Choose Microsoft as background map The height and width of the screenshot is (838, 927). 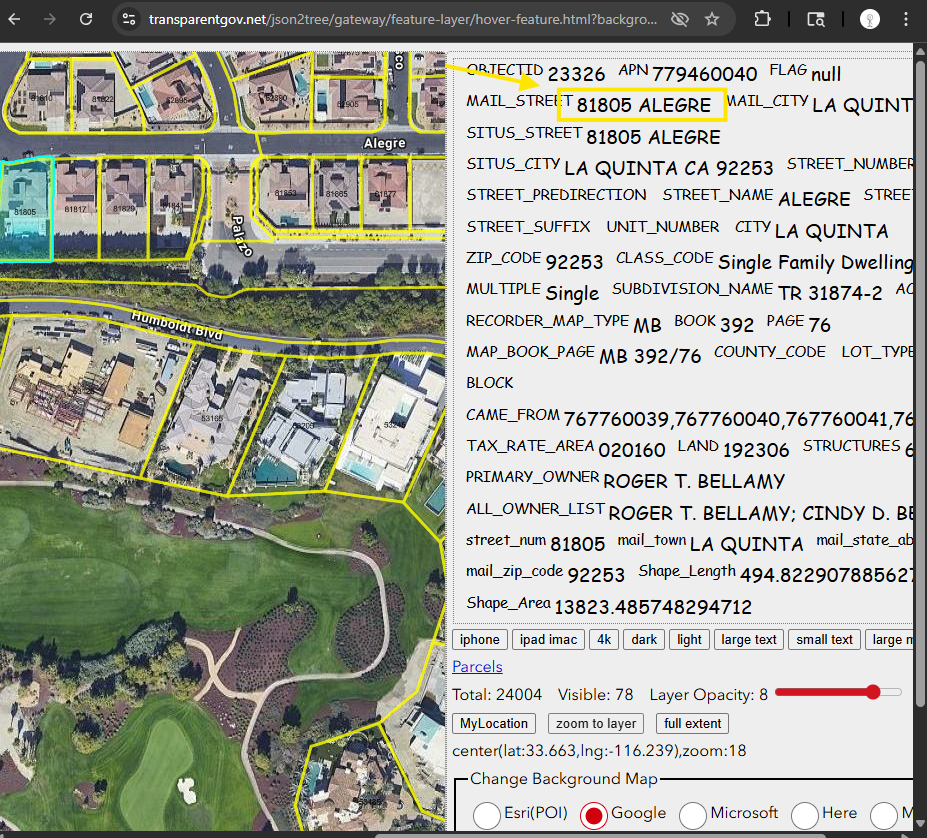coord(693,815)
